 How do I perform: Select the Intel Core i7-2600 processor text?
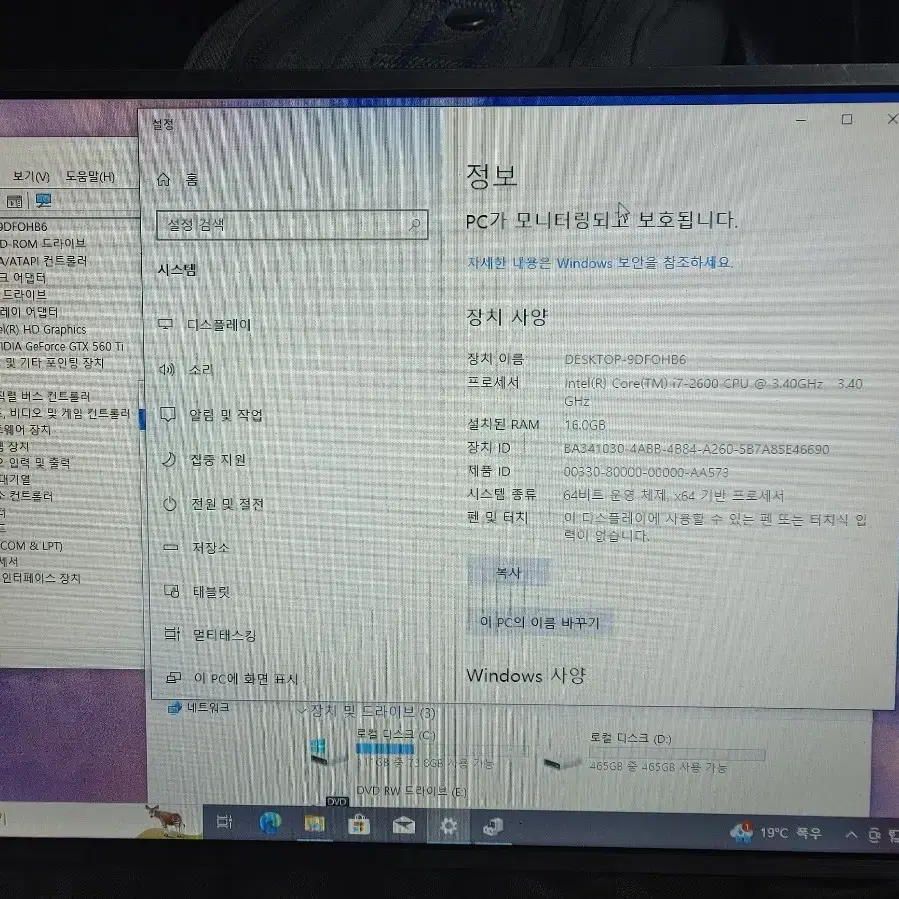[713, 392]
